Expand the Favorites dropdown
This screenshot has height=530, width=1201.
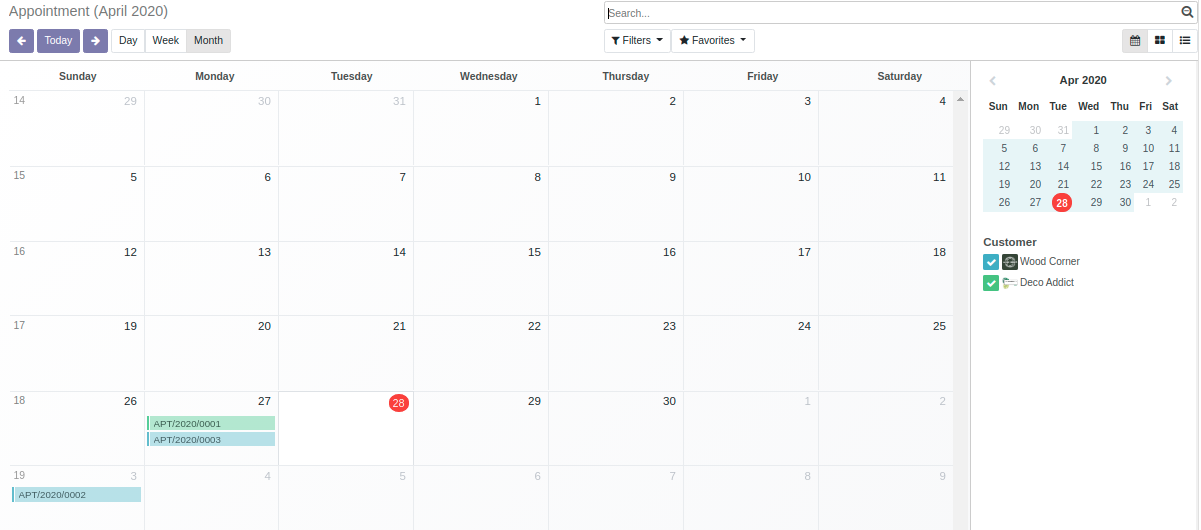(x=712, y=41)
